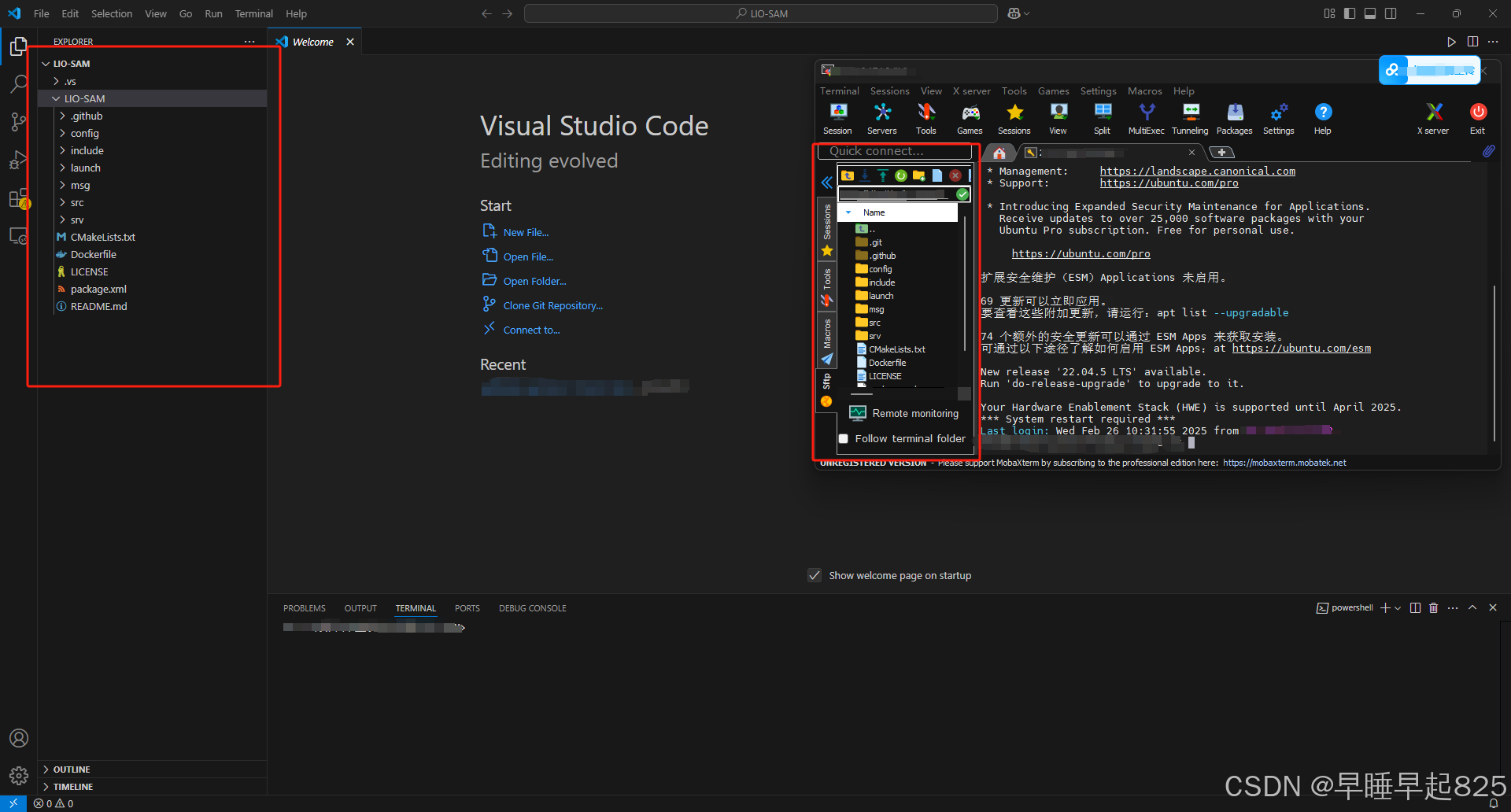
Task: Expand the launch folder in Explorer
Action: click(63, 168)
